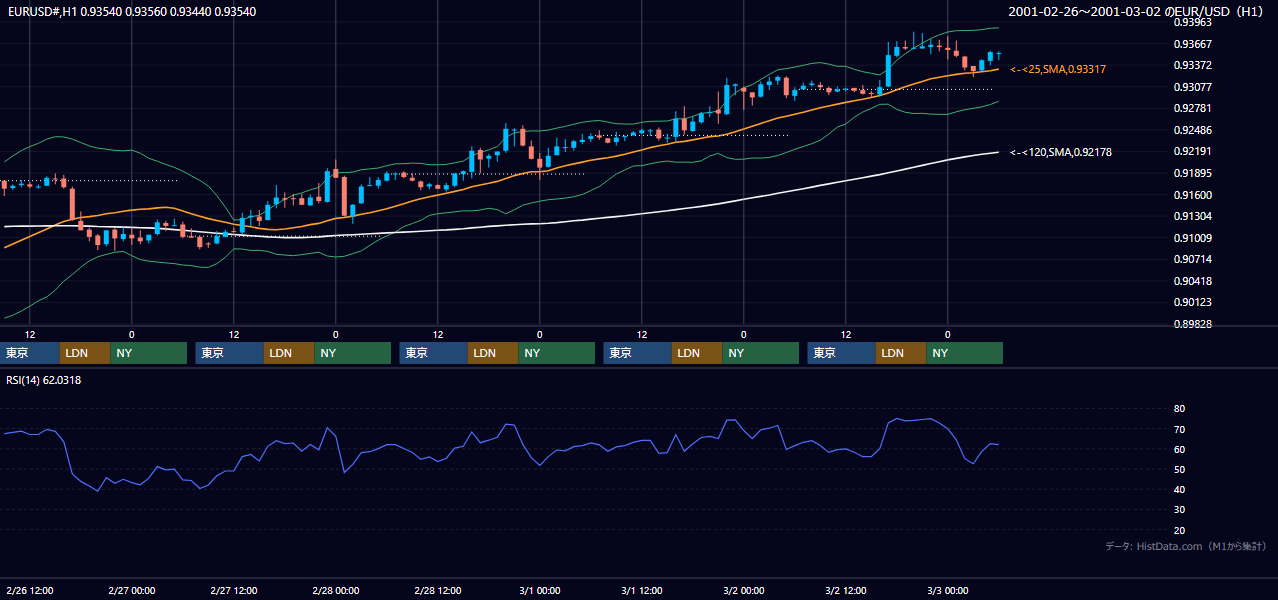
Task: Select the 2001-02-26～2001-03-02 EUR/USD (H1) title
Action: click(x=1138, y=12)
